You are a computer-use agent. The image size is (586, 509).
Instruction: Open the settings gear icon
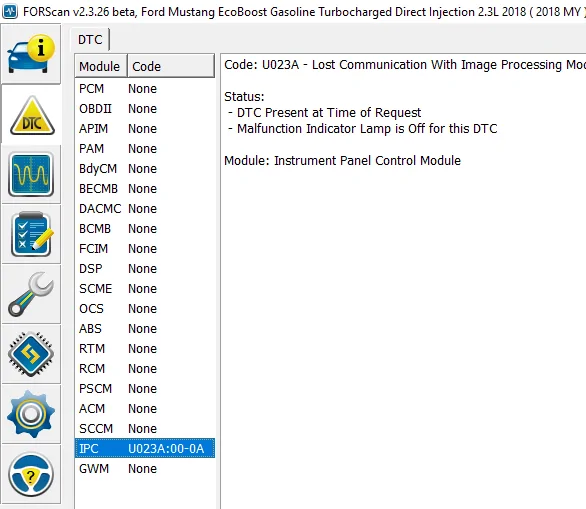click(x=31, y=414)
